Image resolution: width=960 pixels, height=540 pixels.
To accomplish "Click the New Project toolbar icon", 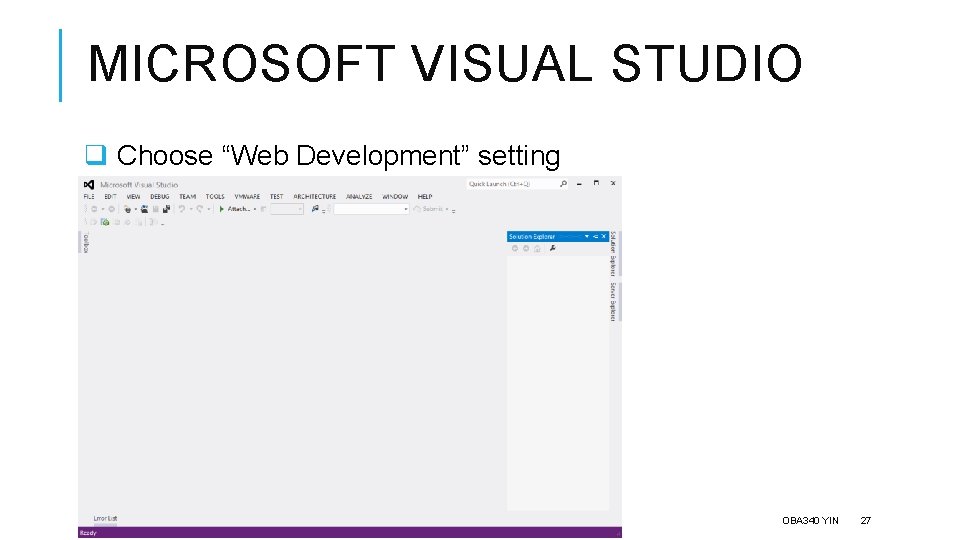I will pos(128,209).
